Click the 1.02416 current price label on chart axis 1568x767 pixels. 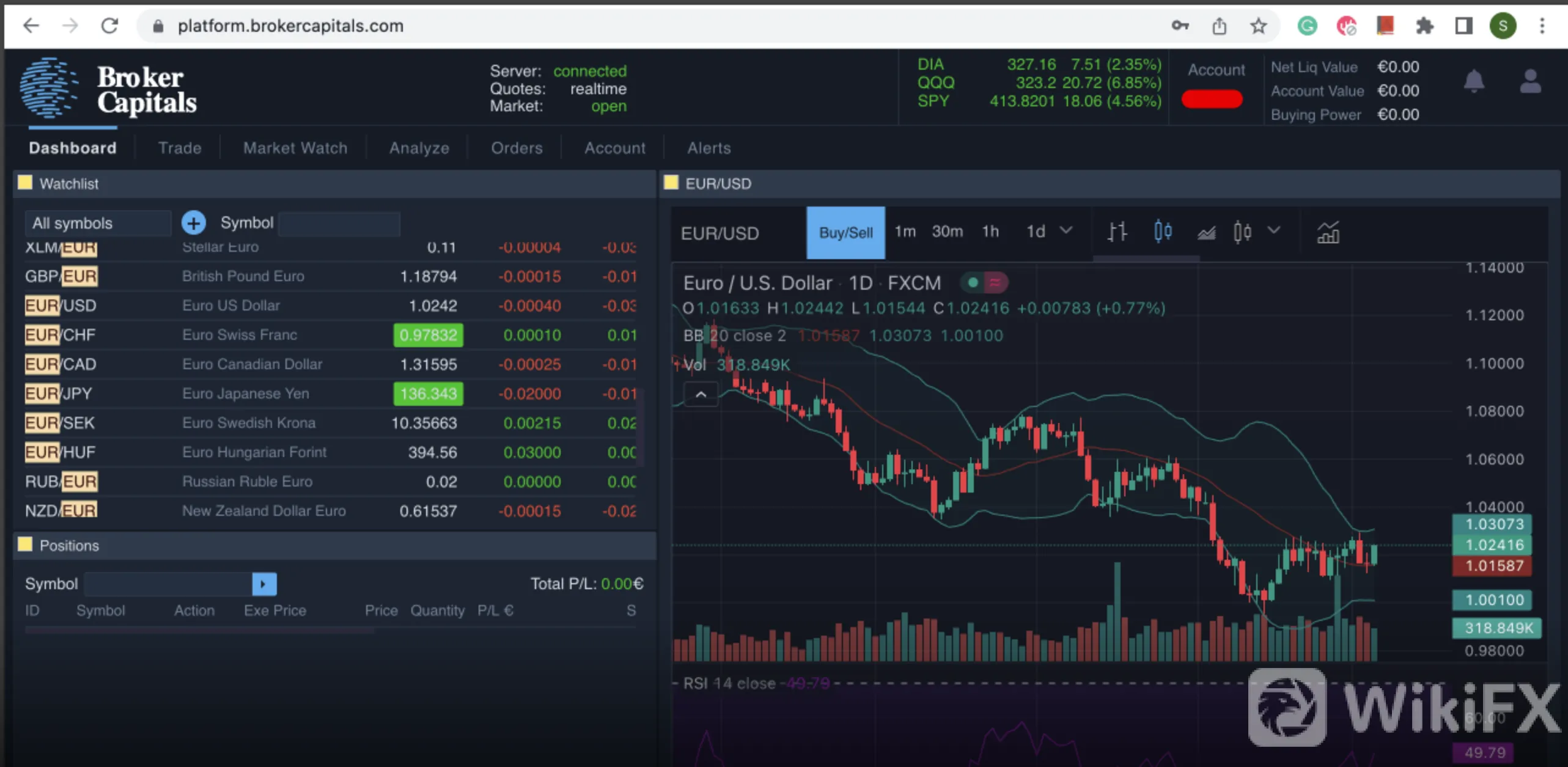coord(1492,545)
